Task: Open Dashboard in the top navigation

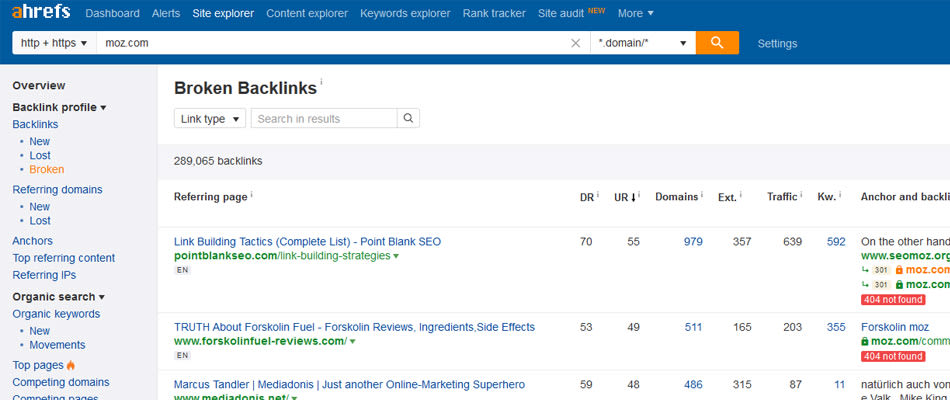Action: (113, 13)
